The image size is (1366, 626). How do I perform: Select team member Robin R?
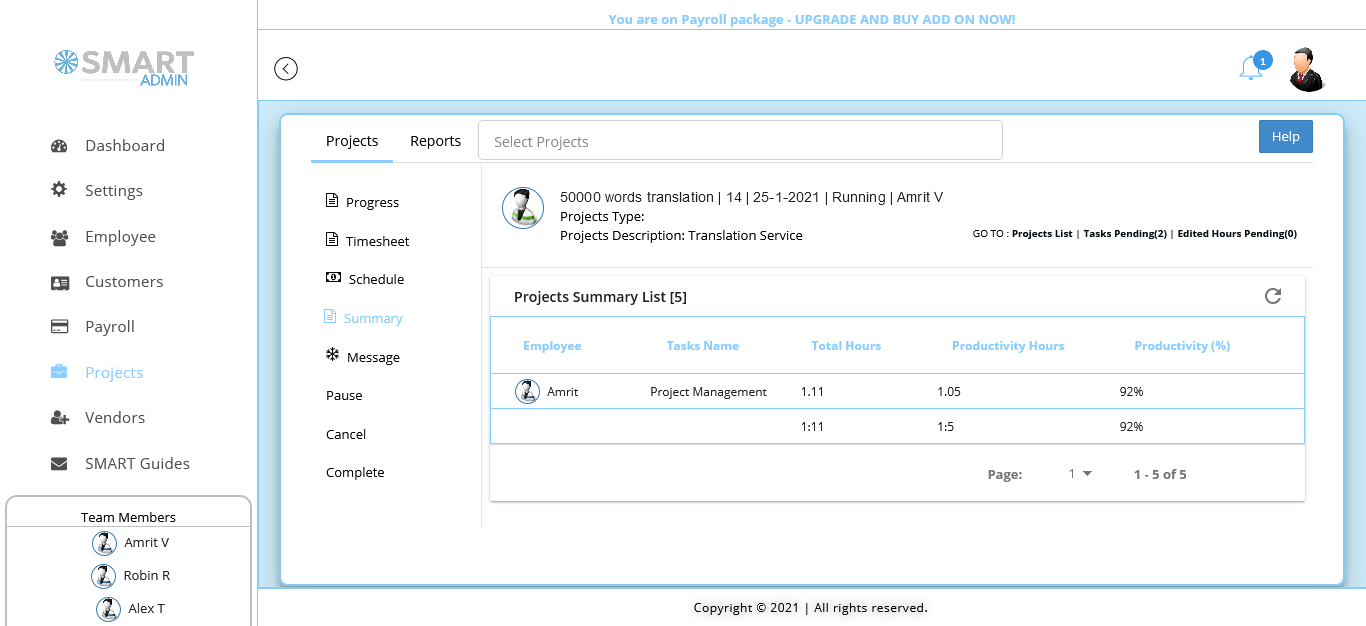pos(146,575)
